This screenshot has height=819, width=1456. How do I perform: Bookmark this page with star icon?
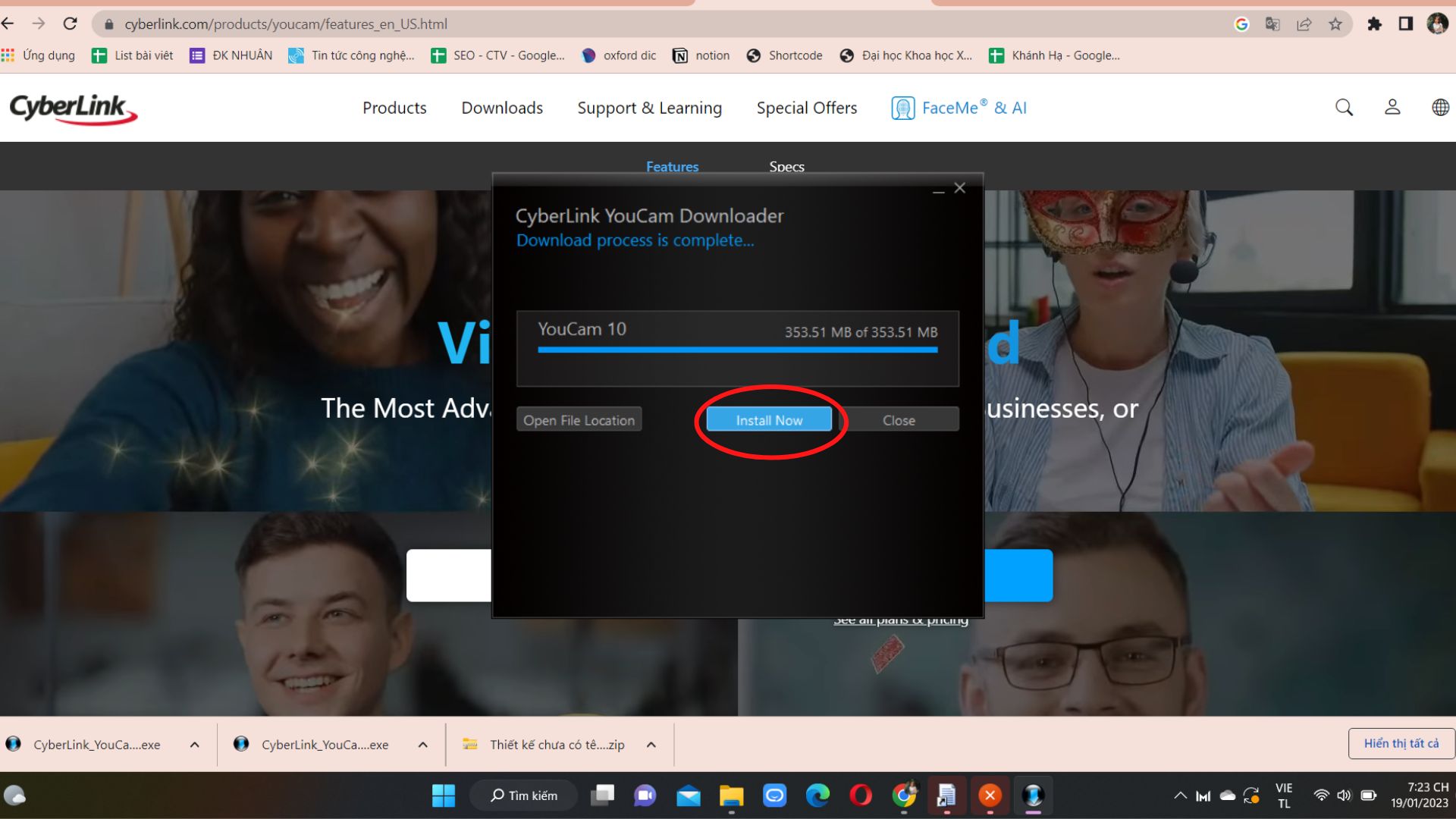coord(1335,24)
